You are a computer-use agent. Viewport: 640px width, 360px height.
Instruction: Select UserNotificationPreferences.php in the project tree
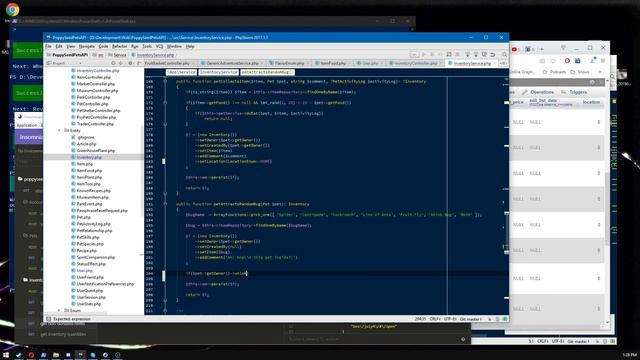tap(105, 284)
